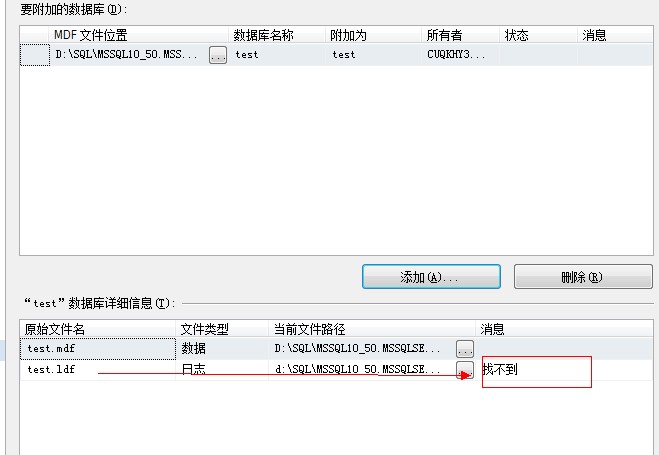Click the 原始文件名 column header
Screen dimensions: 659x455
56,329
